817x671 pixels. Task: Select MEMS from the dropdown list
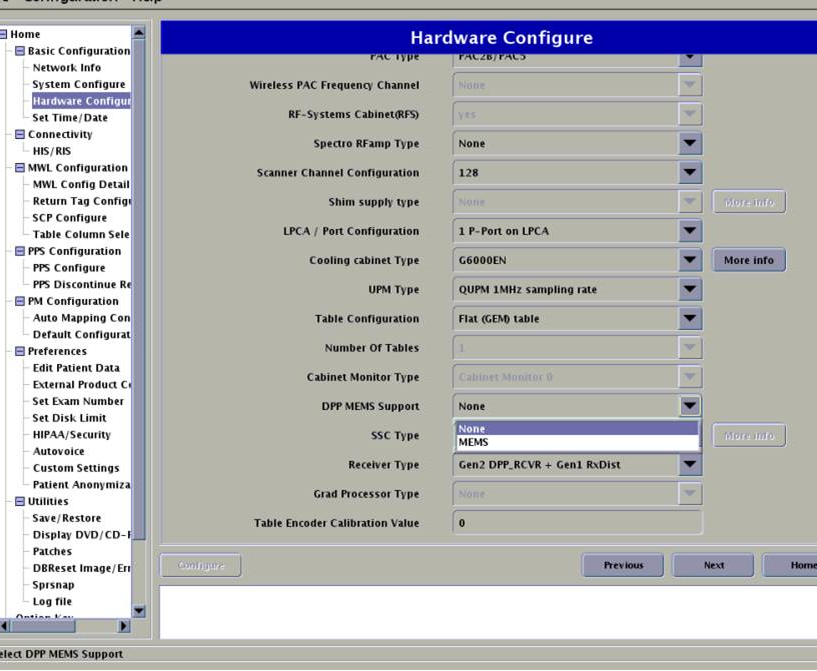point(576,442)
